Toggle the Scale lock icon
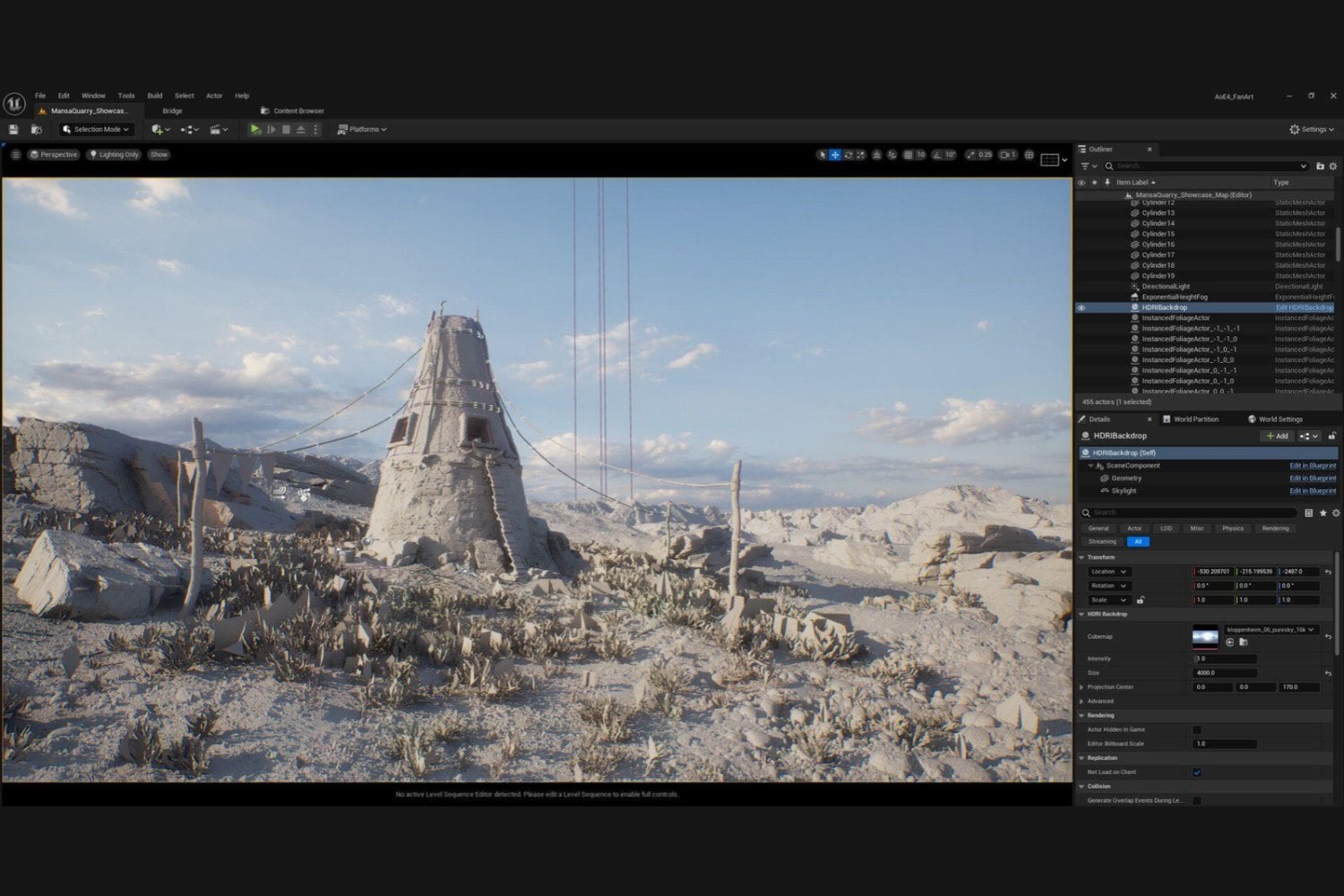Image resolution: width=1344 pixels, height=896 pixels. click(x=1141, y=600)
